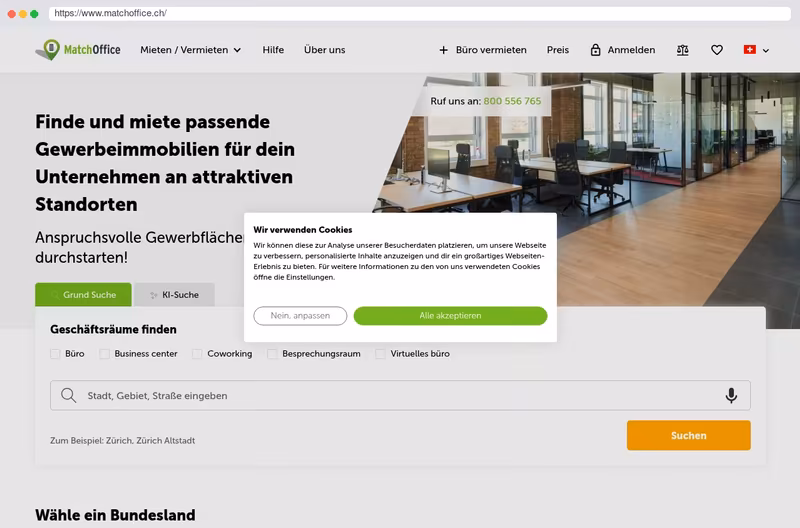Click Anmelden to sign in

[631, 50]
